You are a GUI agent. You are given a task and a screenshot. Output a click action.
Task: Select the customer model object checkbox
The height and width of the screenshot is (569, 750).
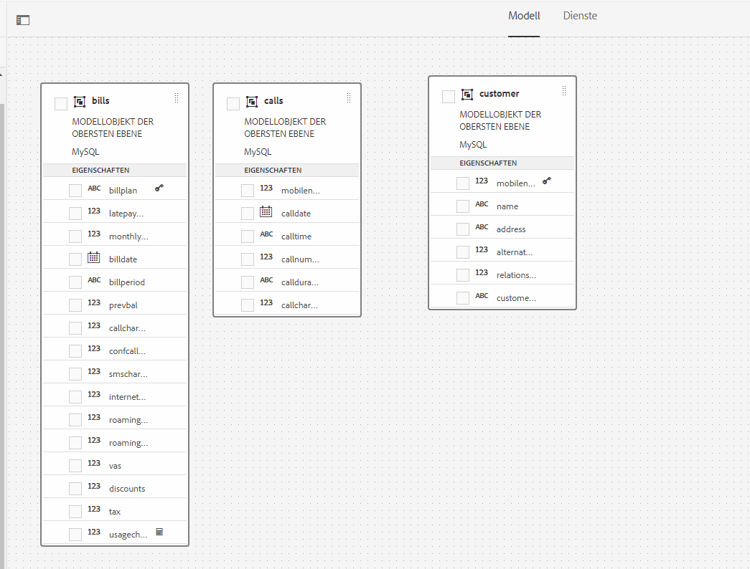(448, 96)
